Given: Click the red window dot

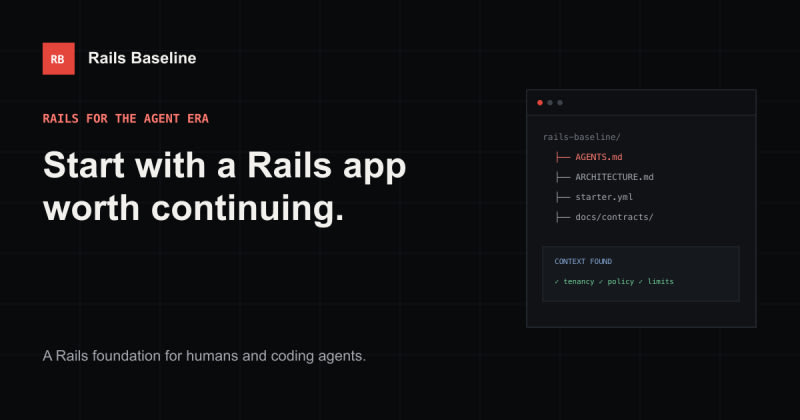Looking at the screenshot, I should 540,103.
